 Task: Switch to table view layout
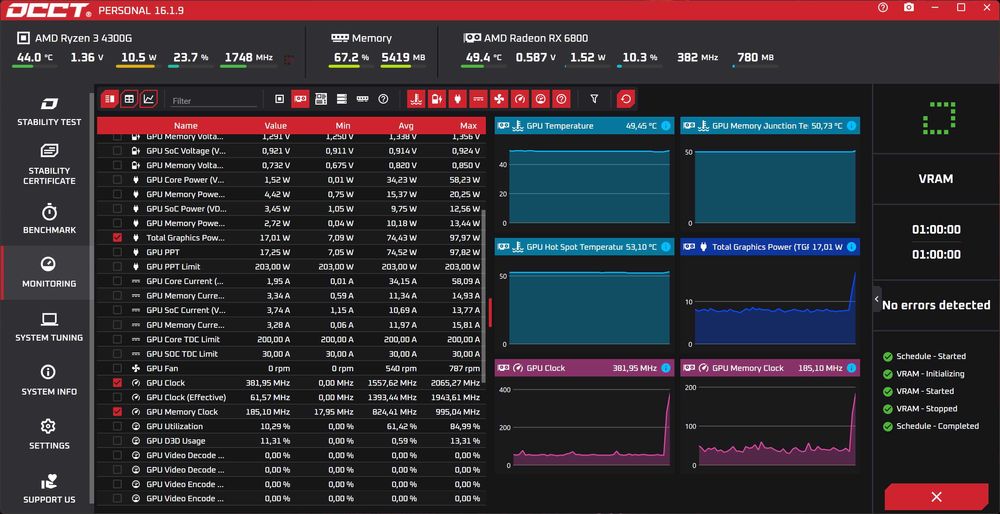click(x=110, y=99)
